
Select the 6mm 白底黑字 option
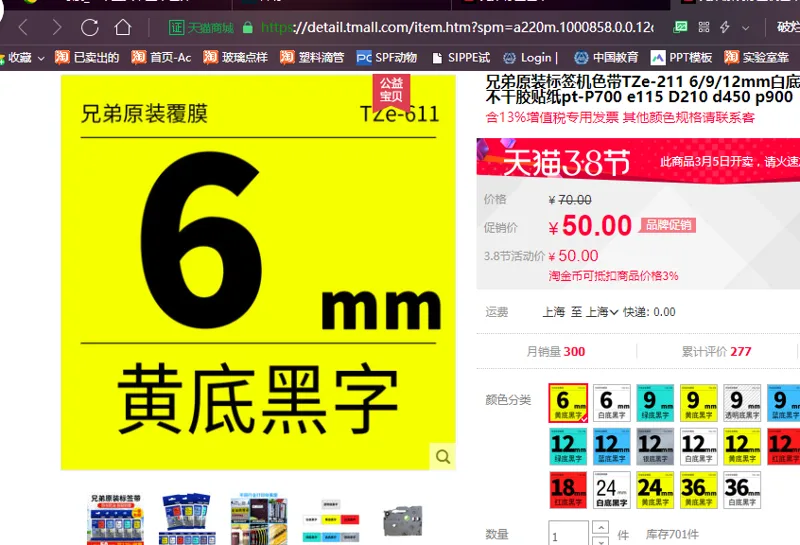click(612, 403)
